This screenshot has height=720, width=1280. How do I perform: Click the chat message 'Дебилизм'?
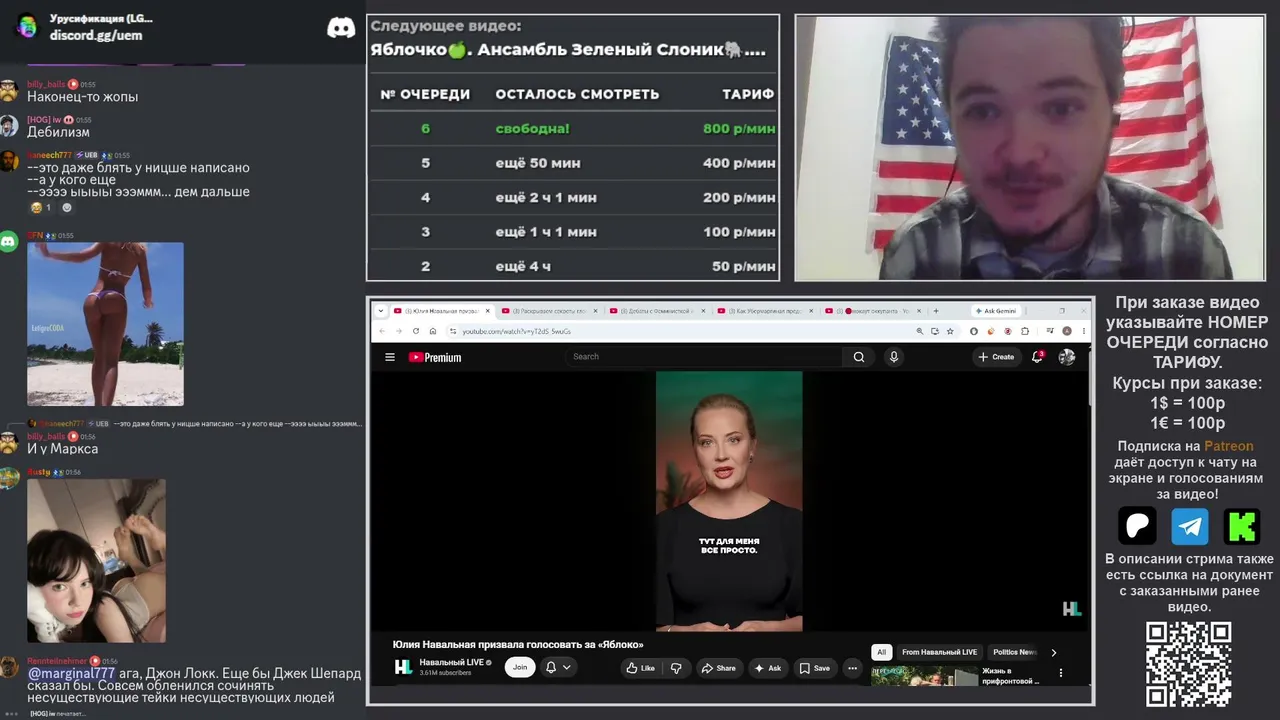(x=58, y=132)
